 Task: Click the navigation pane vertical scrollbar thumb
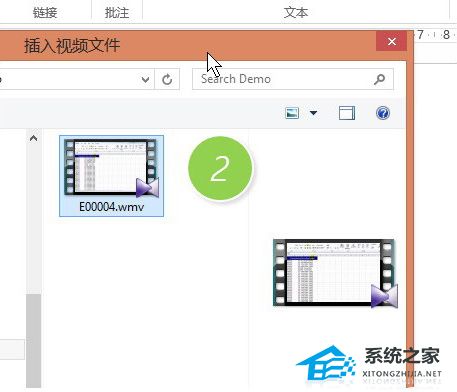tap(33, 341)
